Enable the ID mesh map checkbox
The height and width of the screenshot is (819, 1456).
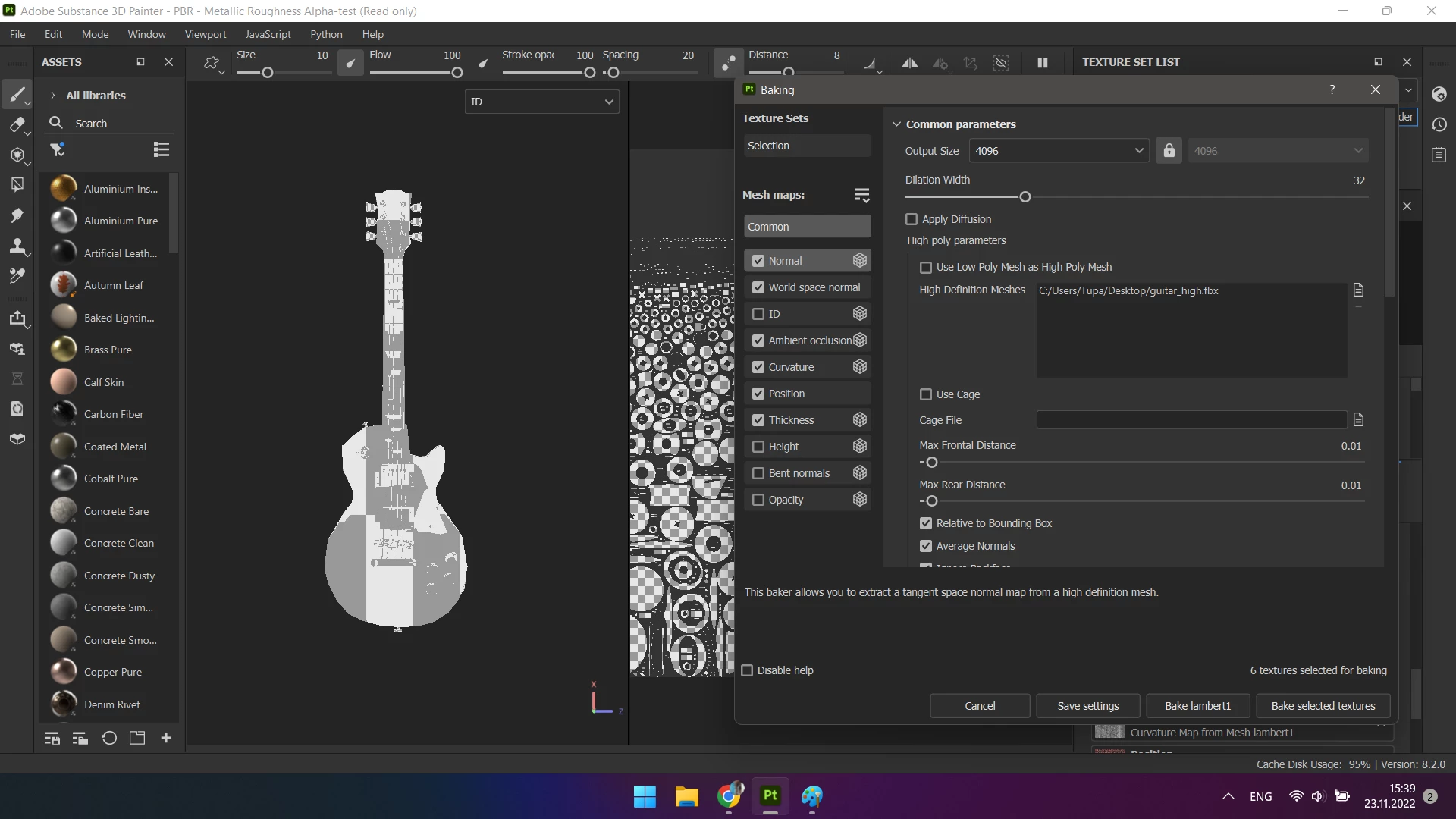tap(758, 314)
